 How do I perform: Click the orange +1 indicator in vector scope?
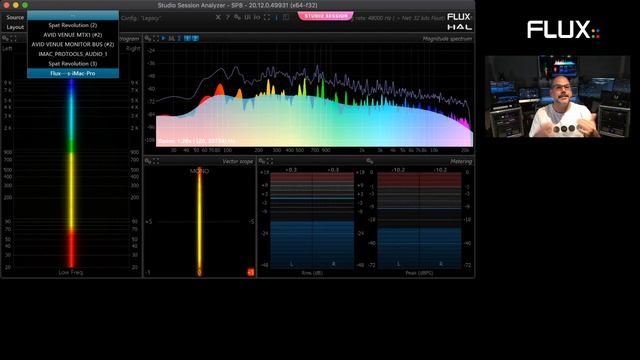(251, 272)
